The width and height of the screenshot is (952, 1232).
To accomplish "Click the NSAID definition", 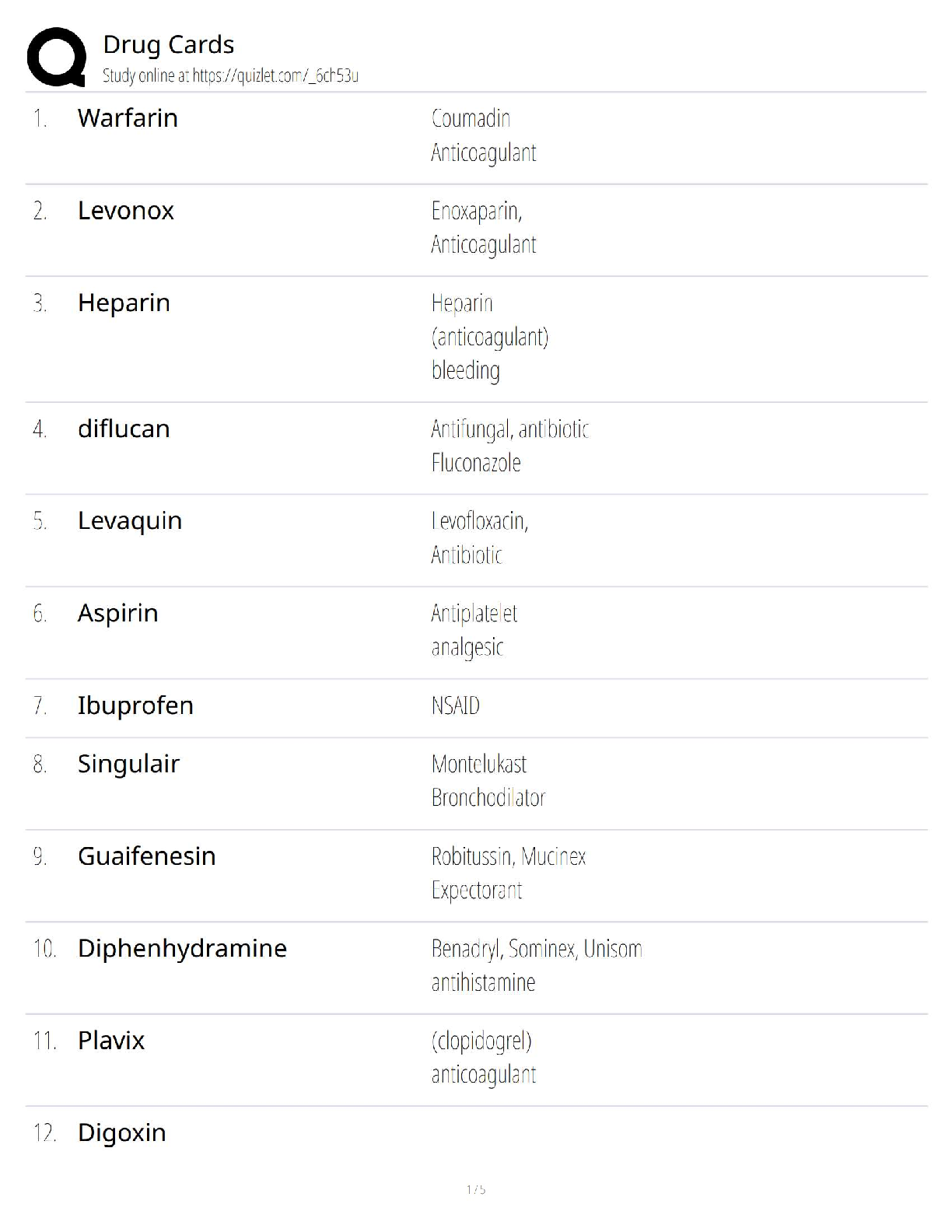I will click(456, 706).
